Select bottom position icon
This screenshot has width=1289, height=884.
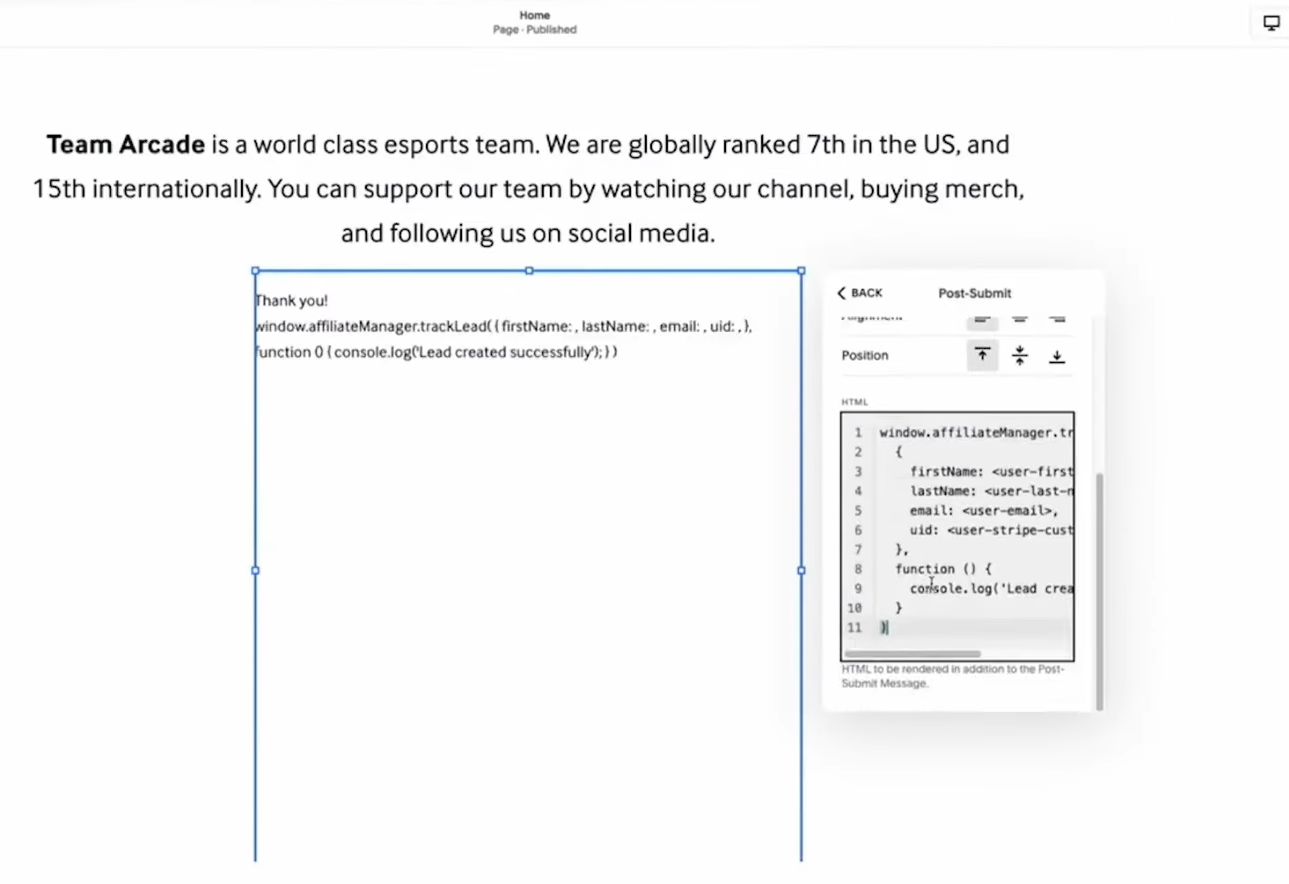pyautogui.click(x=1057, y=355)
